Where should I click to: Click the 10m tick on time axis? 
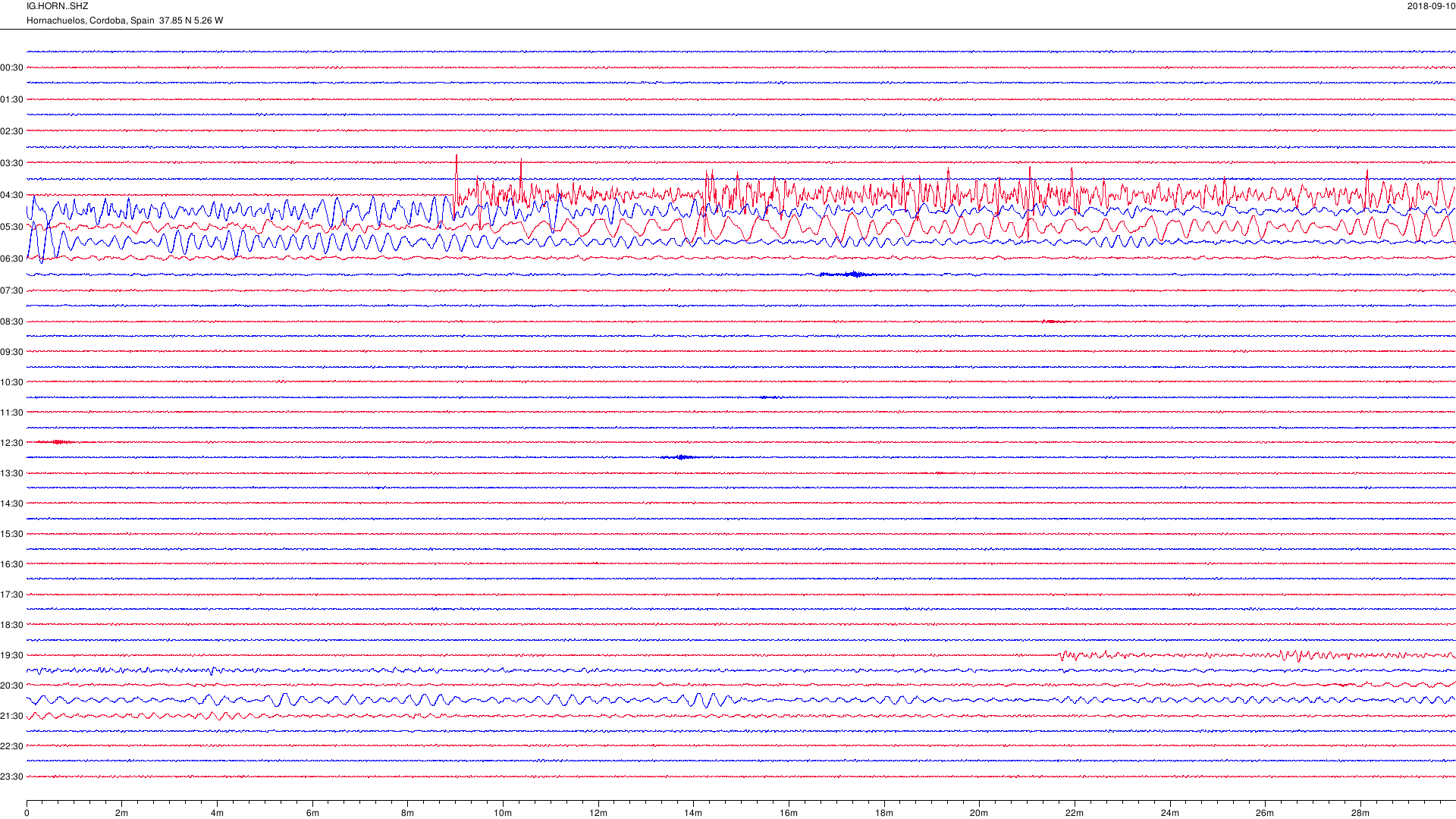503,813
